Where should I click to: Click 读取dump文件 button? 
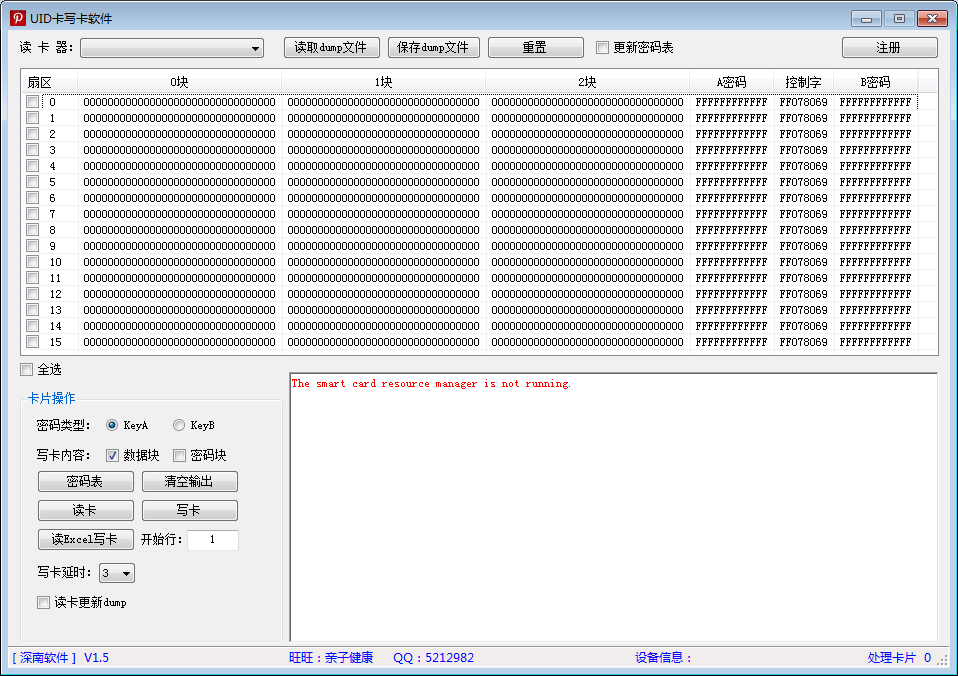coord(331,47)
